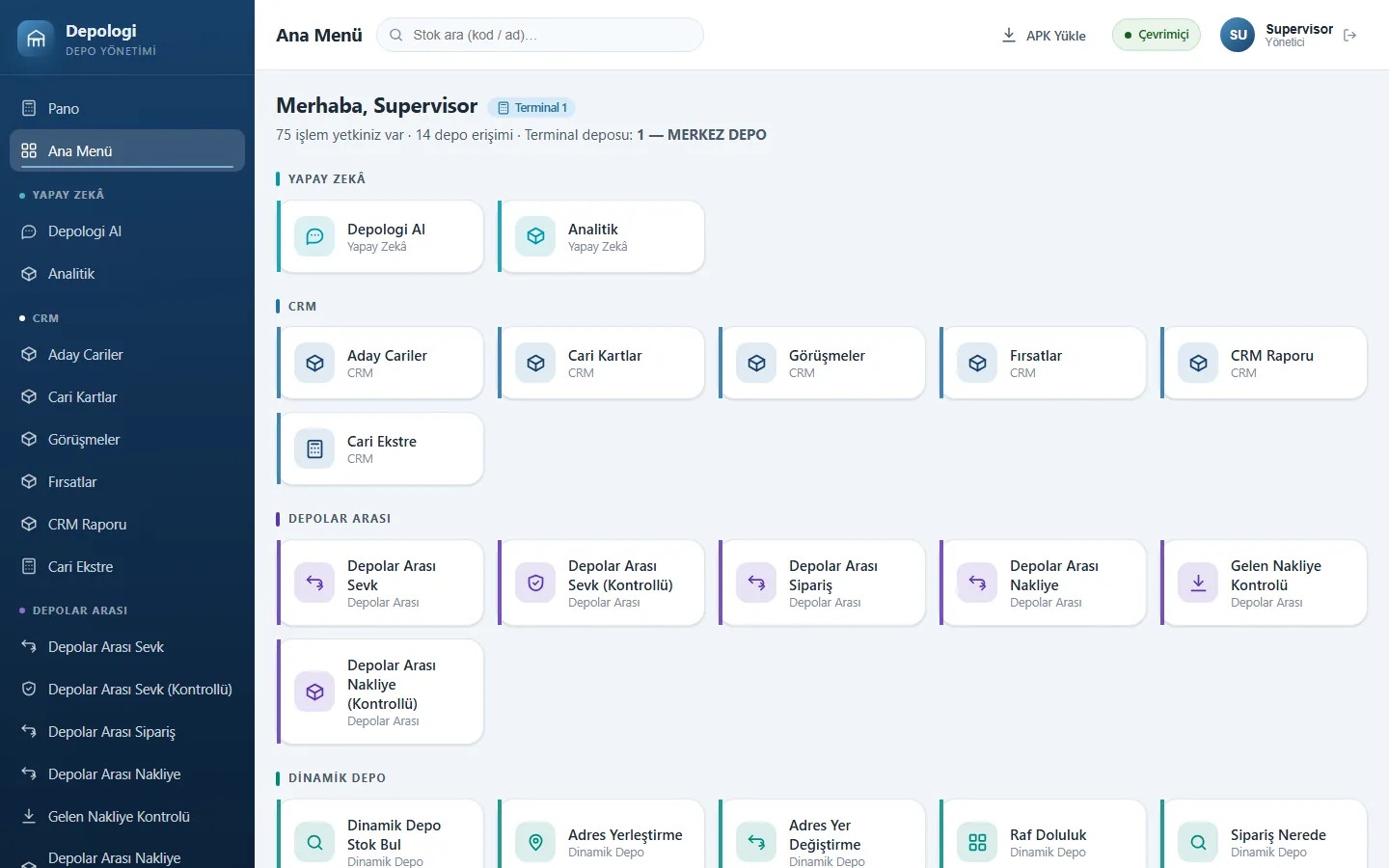Click the Terminal 1 badge

(x=531, y=108)
